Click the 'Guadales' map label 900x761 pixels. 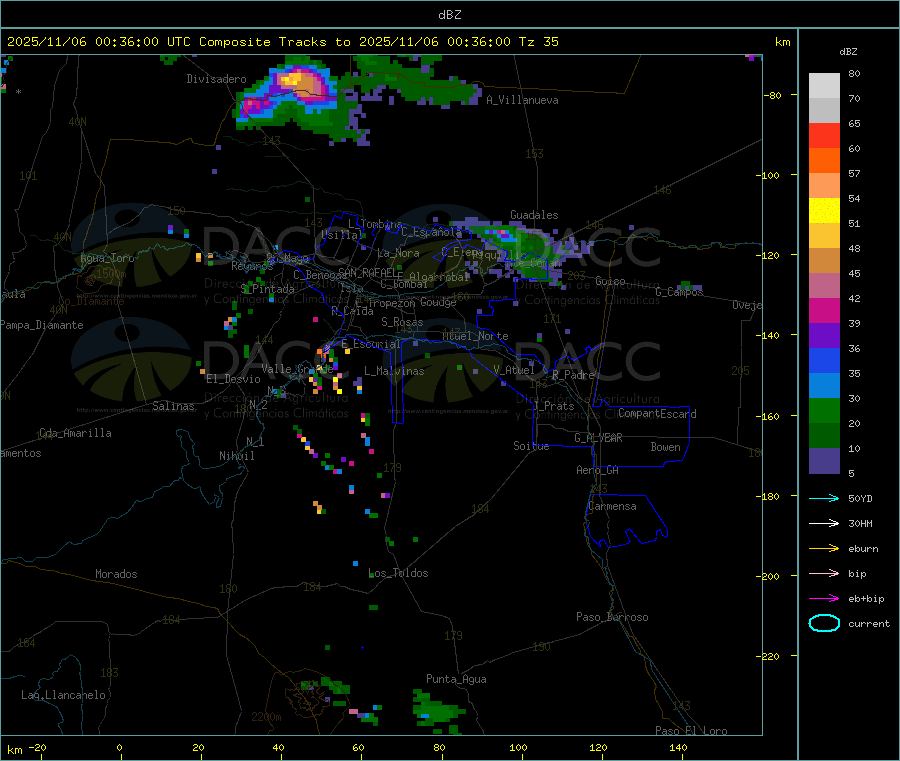(534, 215)
